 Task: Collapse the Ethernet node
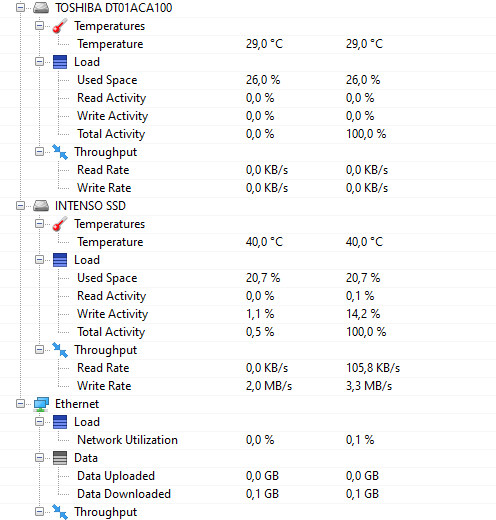tap(20, 404)
